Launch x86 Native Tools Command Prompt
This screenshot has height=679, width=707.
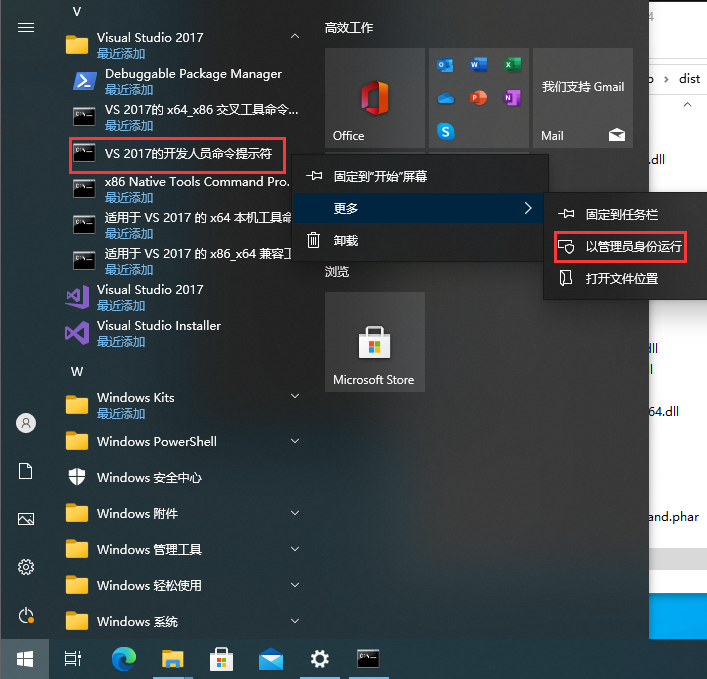180,189
